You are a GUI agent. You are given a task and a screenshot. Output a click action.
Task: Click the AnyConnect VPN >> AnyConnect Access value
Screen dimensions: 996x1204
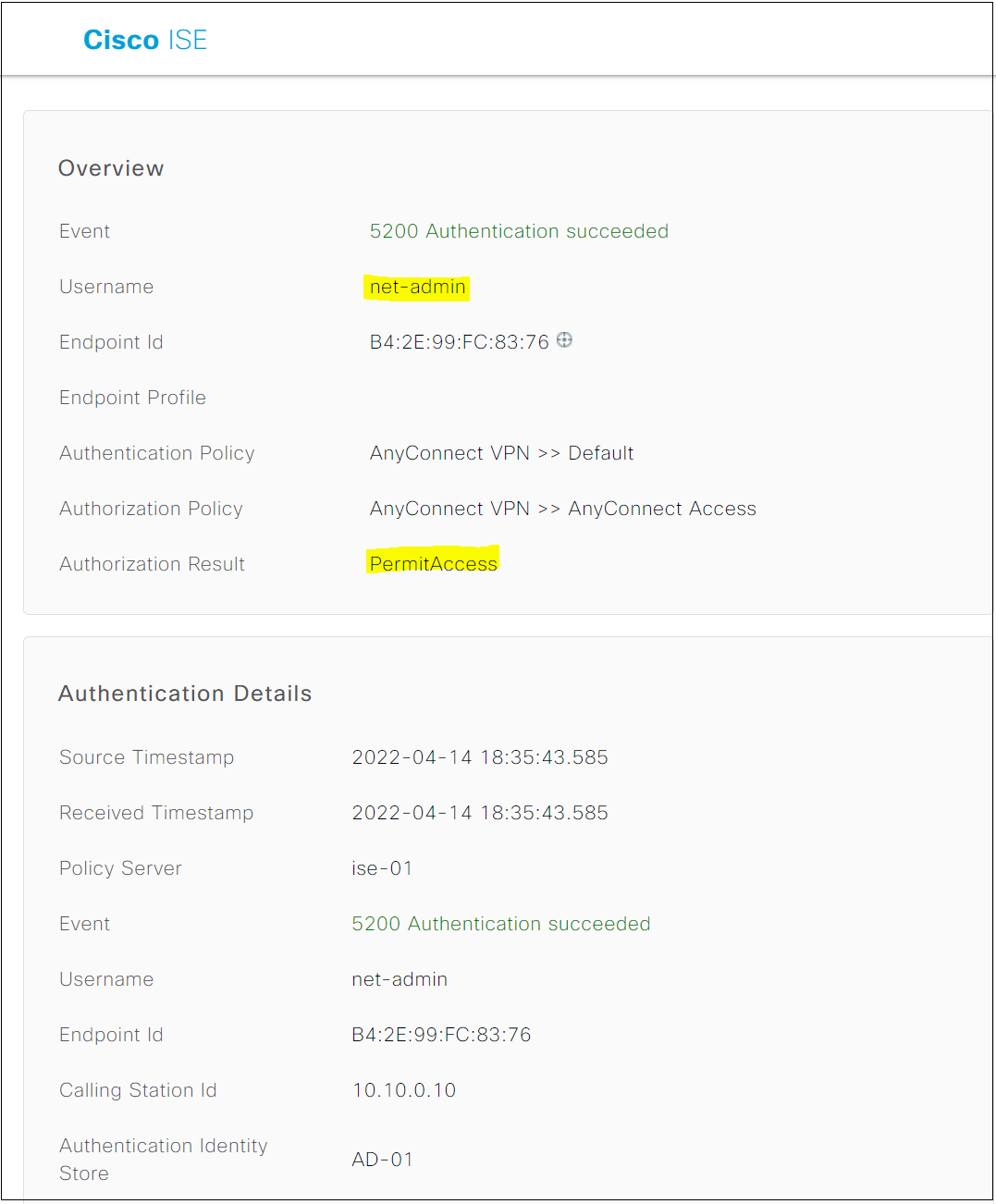point(563,509)
